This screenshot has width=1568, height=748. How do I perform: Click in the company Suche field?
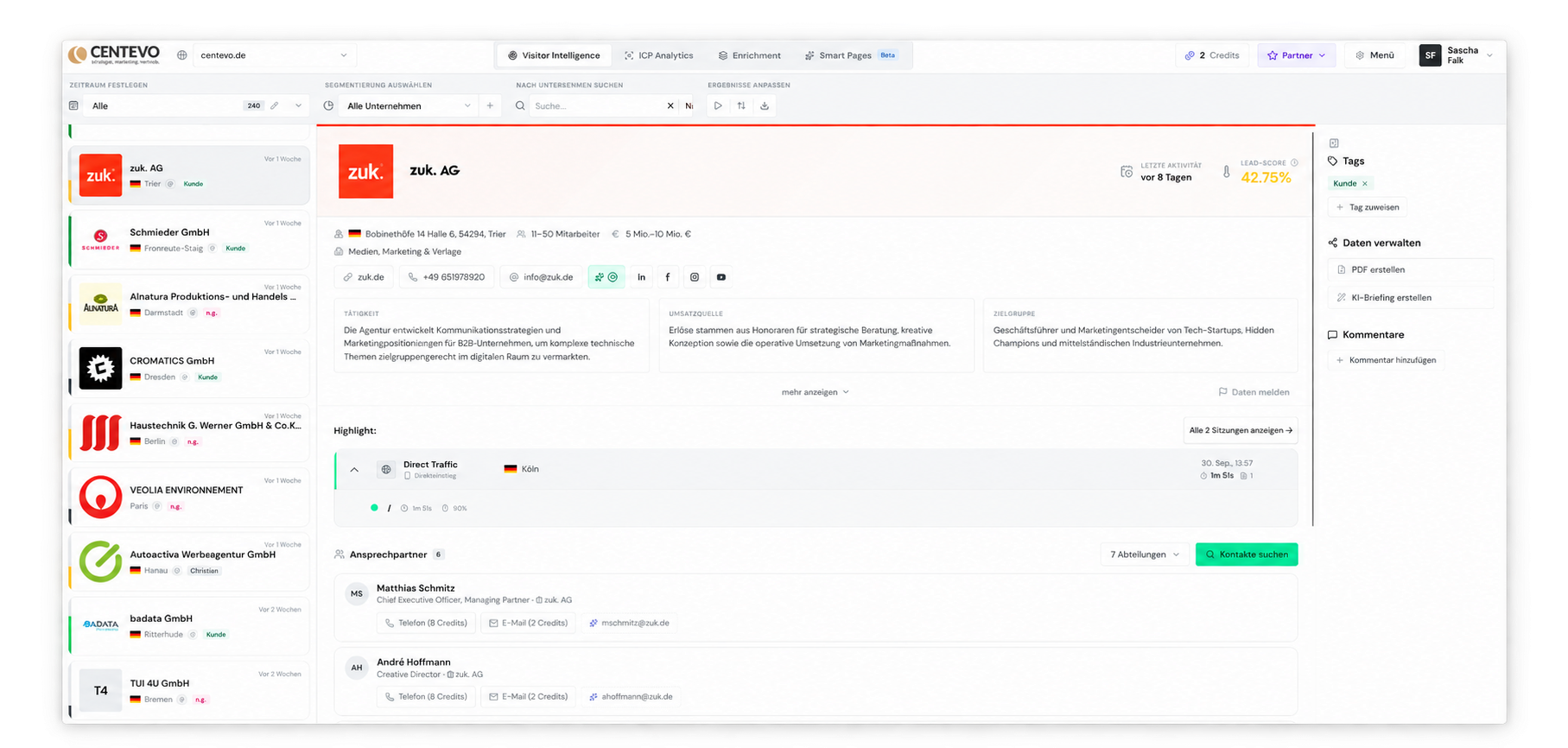[x=597, y=105]
